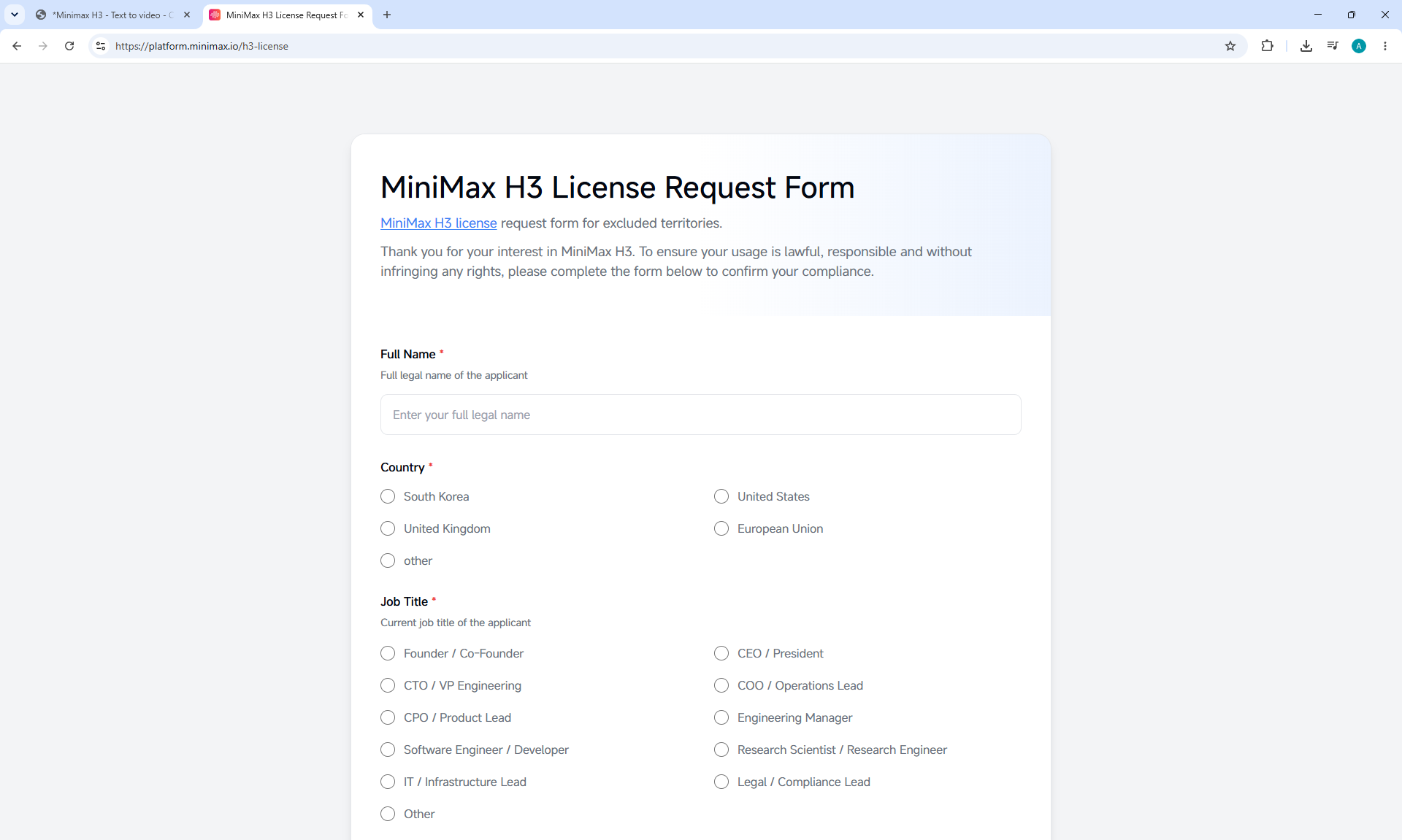
Task: Select South Korea as country
Action: click(388, 496)
